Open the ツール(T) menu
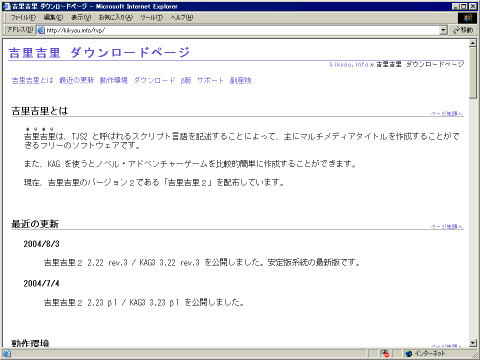 (152, 18)
